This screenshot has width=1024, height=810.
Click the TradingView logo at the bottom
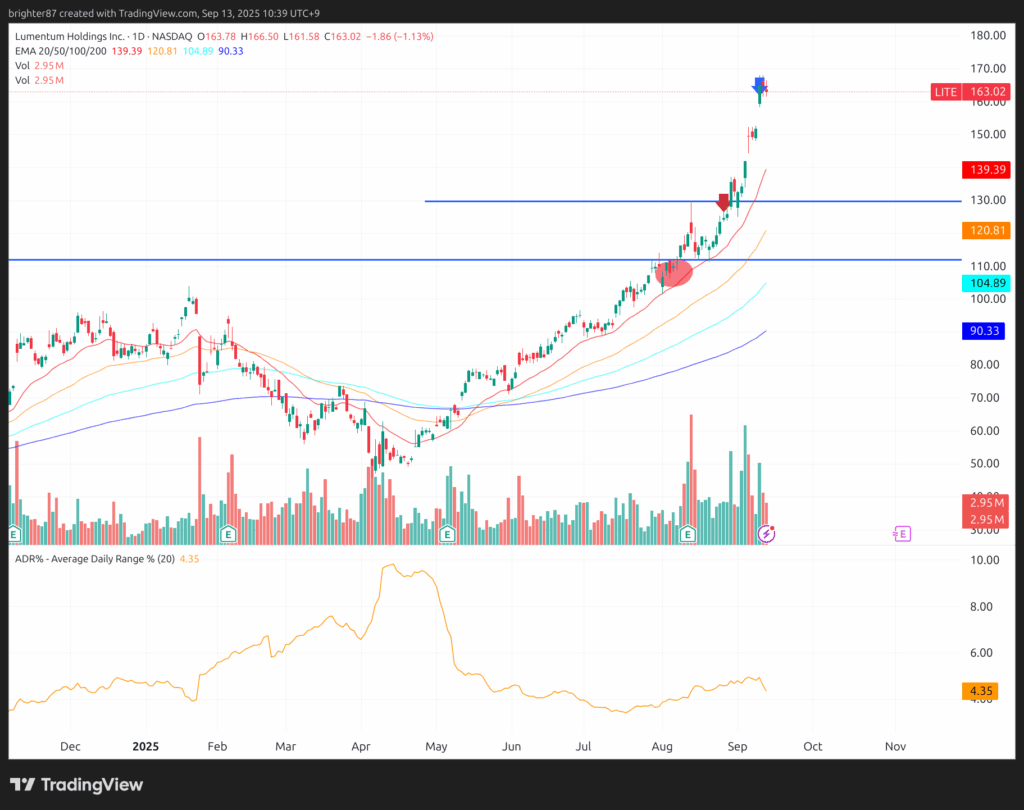(x=77, y=785)
